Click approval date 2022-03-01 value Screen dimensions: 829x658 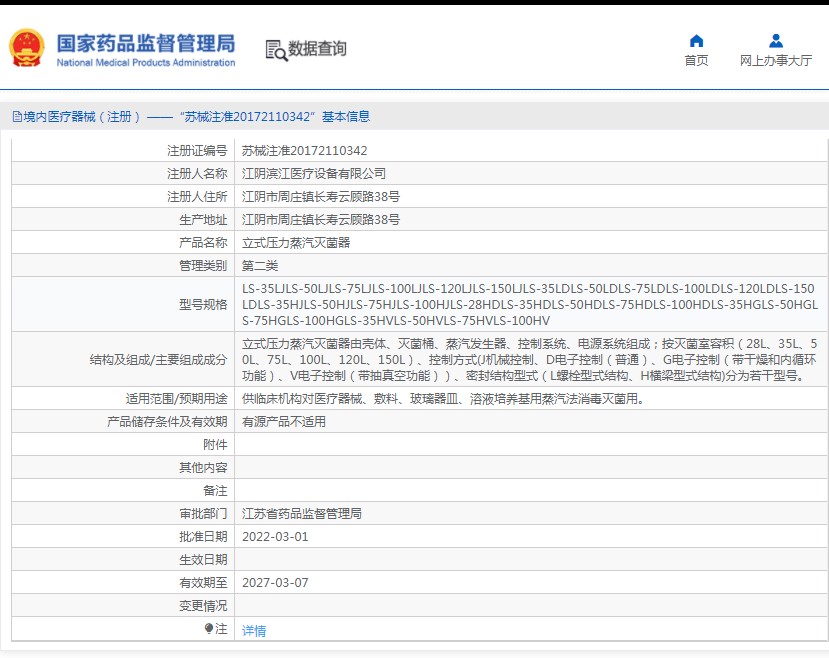point(275,537)
